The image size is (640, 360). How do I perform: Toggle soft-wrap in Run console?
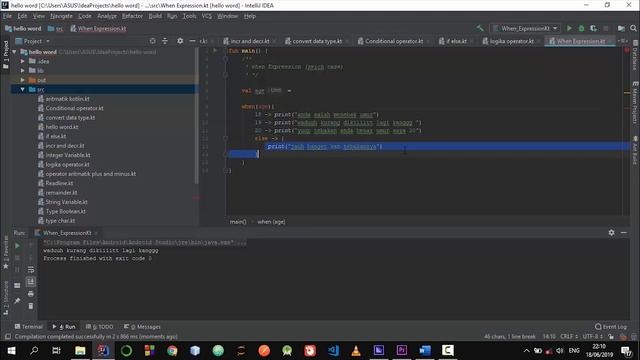pyautogui.click(x=31, y=270)
